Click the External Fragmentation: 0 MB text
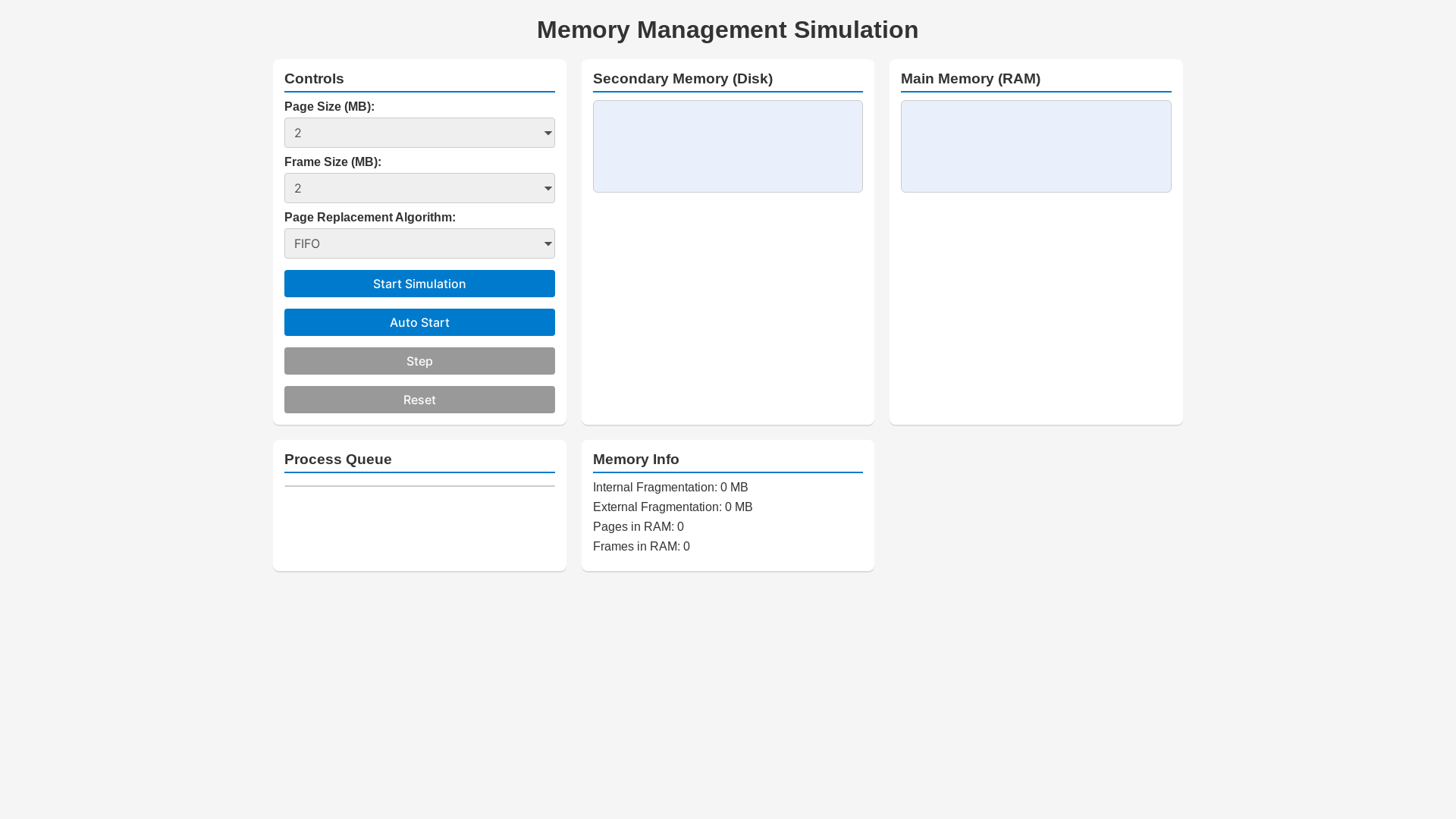 click(673, 507)
